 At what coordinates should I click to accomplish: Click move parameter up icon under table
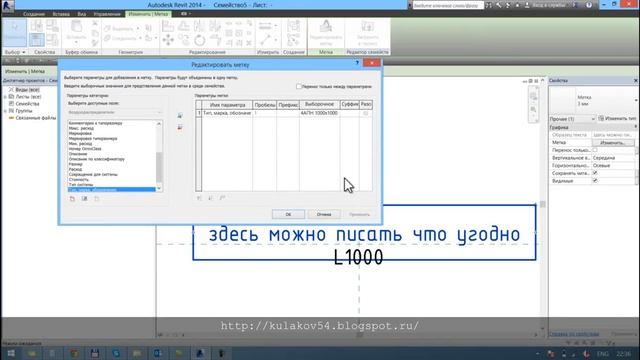pos(199,198)
